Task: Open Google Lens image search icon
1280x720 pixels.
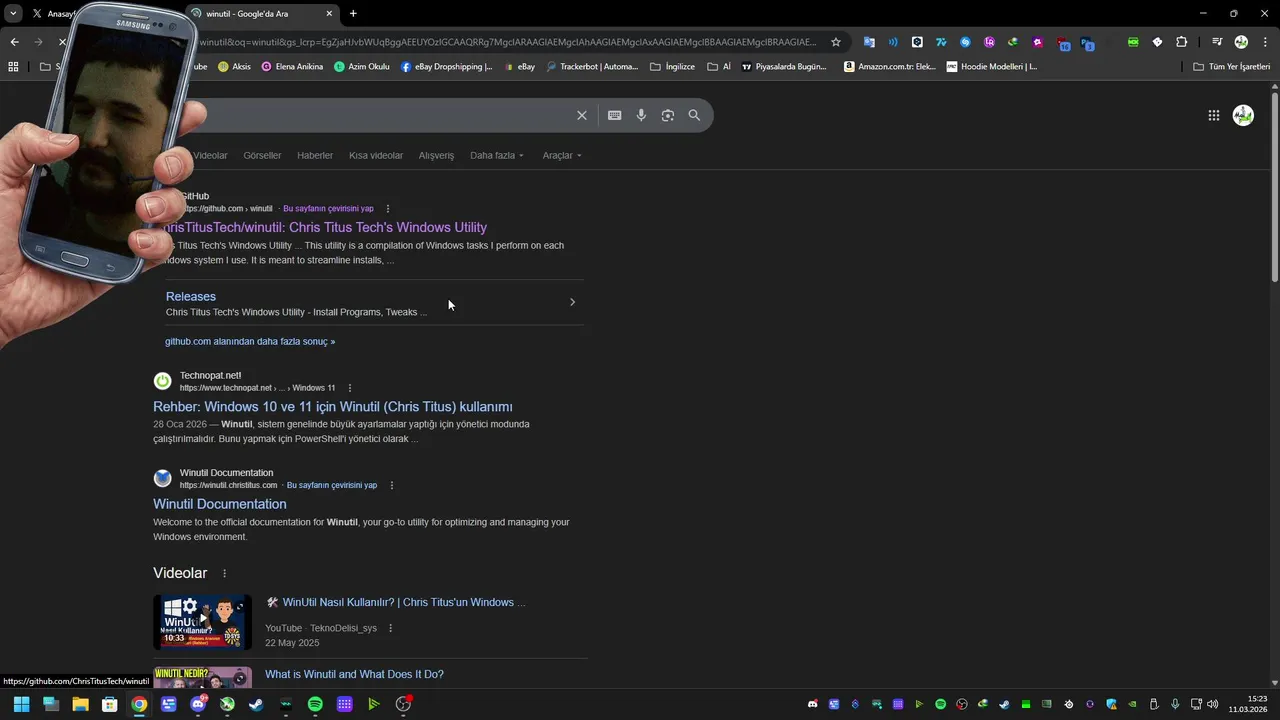Action: point(667,115)
